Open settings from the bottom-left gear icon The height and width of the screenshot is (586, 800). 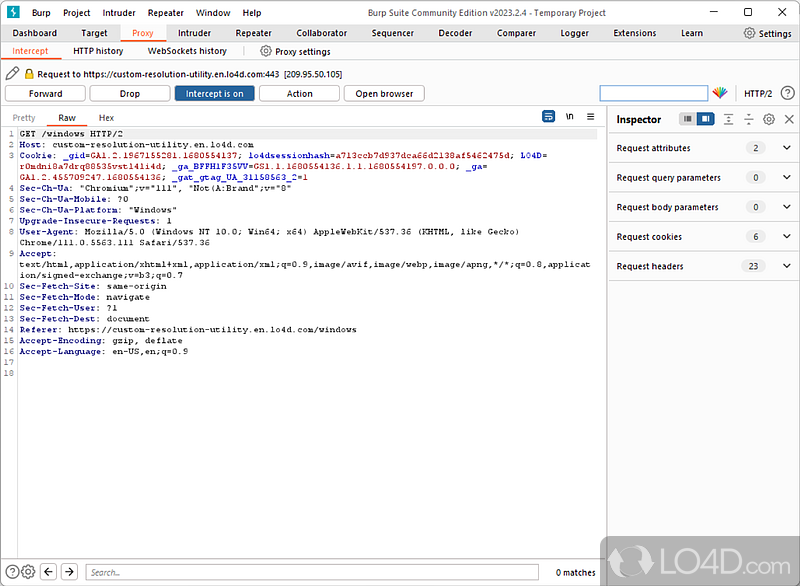click(27, 572)
